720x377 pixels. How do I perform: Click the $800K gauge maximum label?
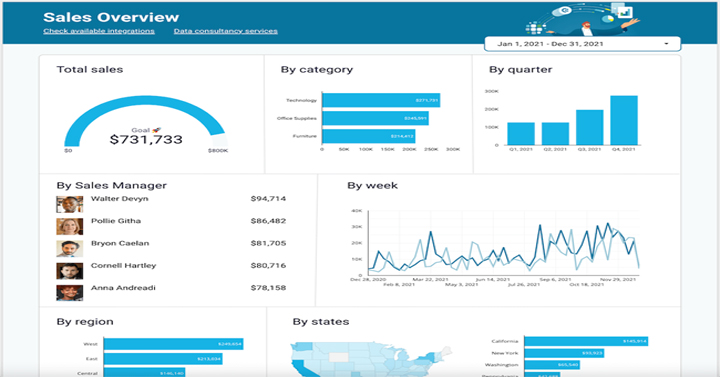[218, 151]
